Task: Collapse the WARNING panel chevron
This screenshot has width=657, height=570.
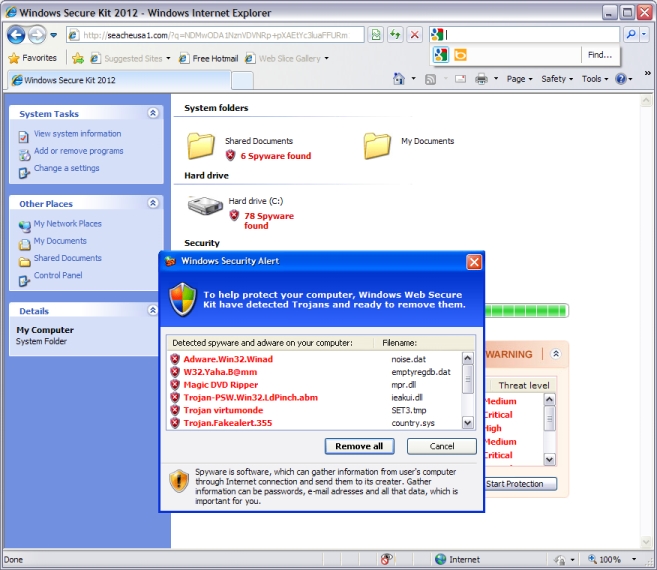Action: click(556, 354)
